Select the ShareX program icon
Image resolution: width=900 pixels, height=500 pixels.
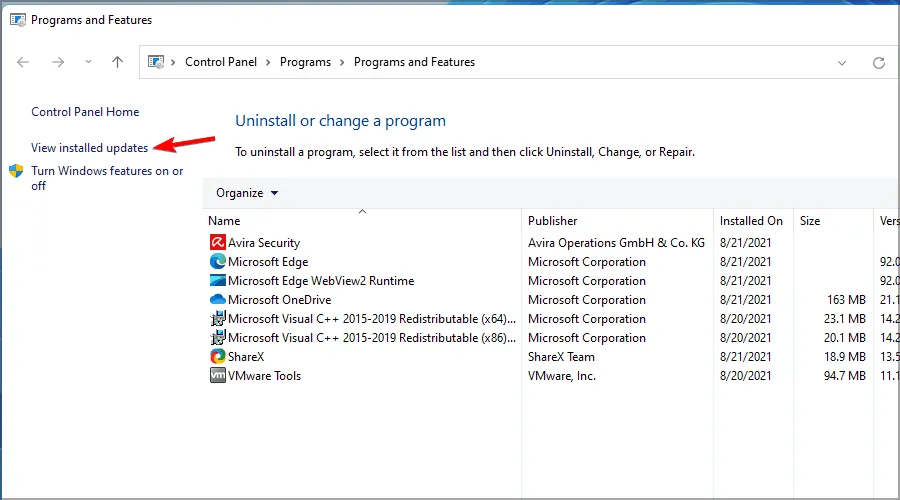point(217,357)
